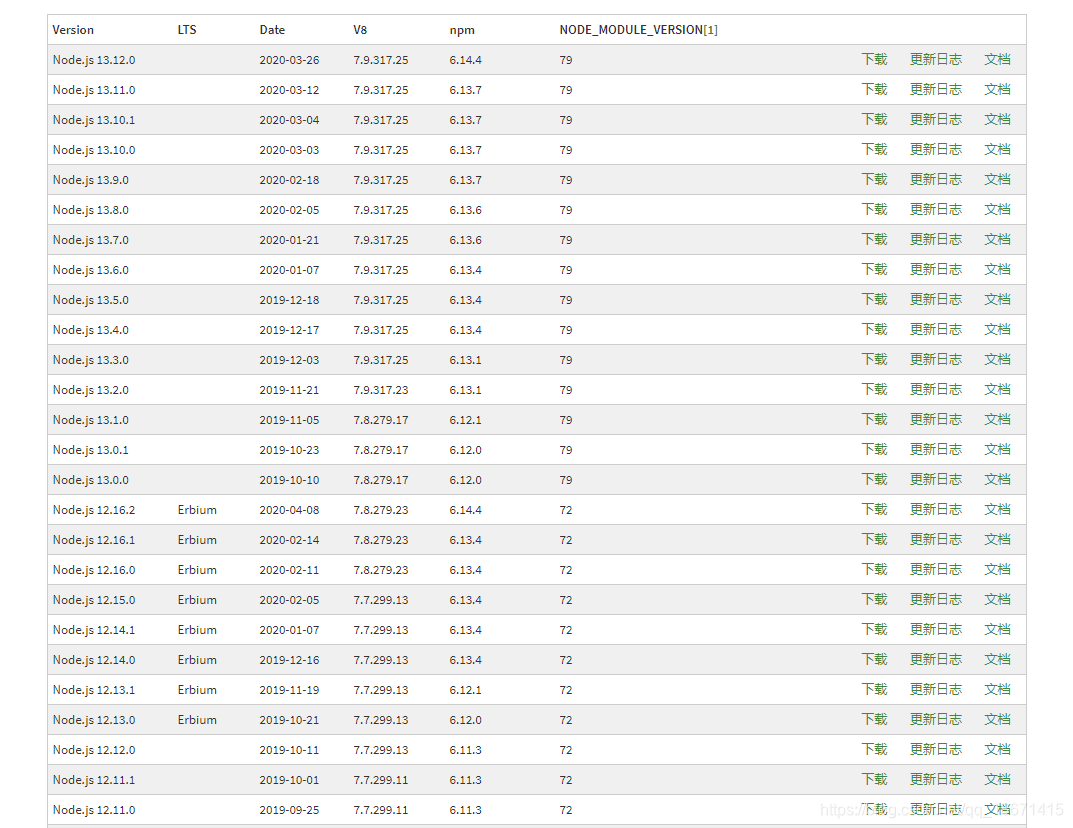Click Erbium label in Node.js 12.13.0 row
The image size is (1073, 828).
[x=197, y=720]
